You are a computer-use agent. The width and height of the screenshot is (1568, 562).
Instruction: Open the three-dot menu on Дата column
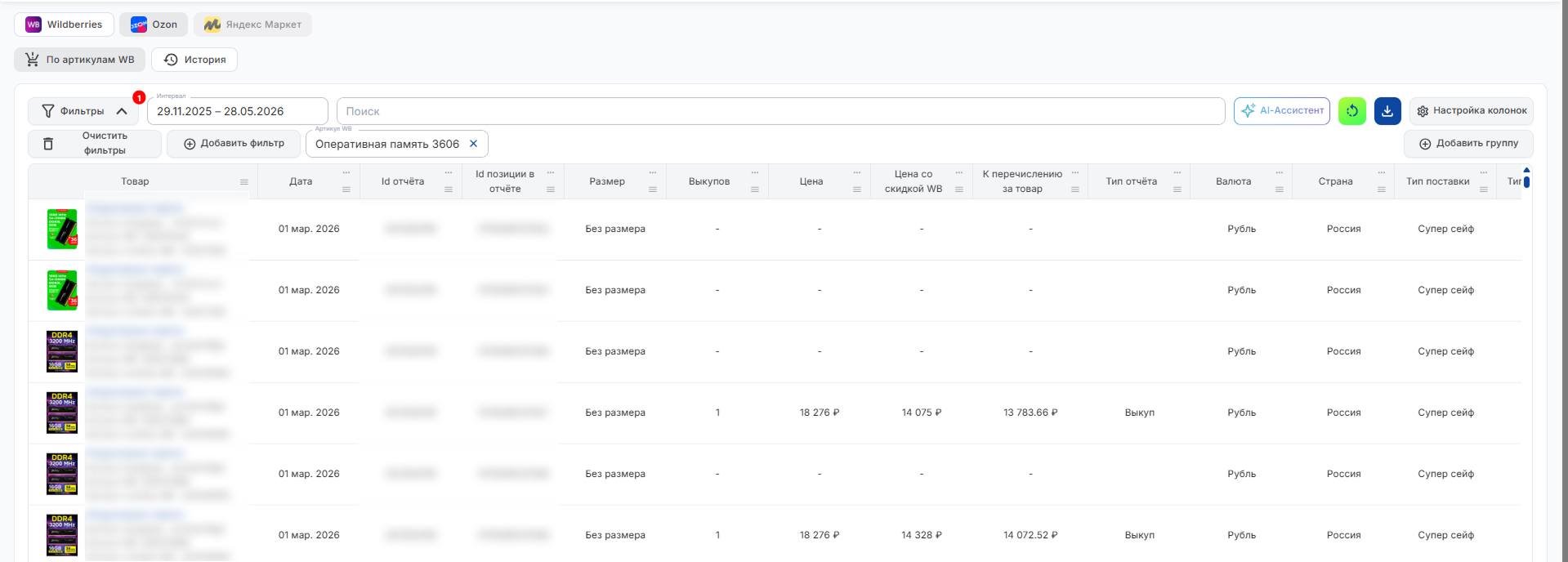[x=346, y=173]
